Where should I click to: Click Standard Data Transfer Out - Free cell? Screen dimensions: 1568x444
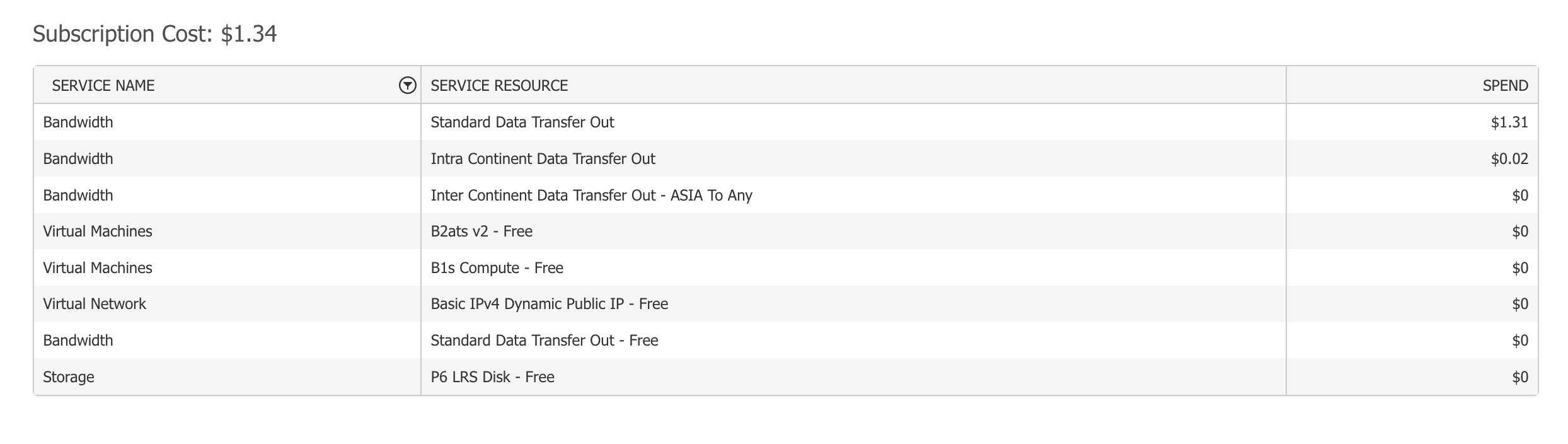point(544,341)
